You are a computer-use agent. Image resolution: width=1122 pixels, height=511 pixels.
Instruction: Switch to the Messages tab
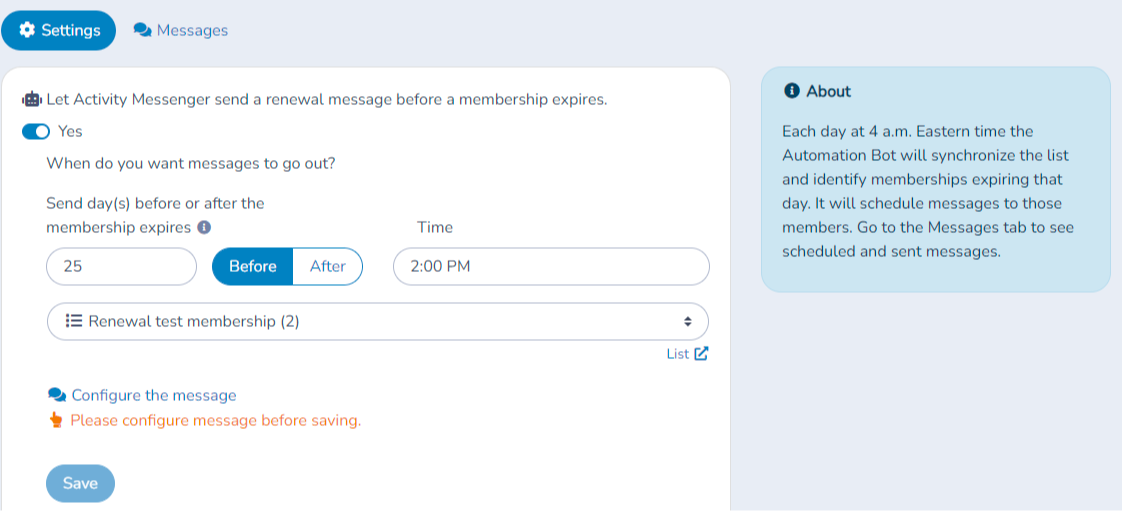(x=181, y=30)
